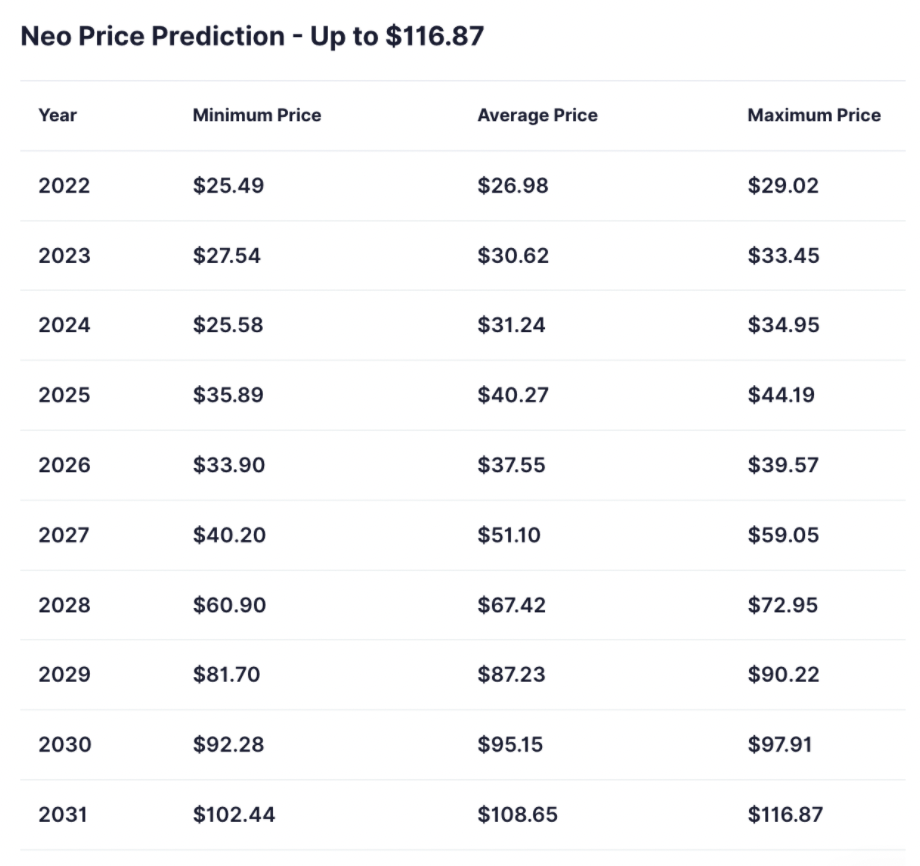Click the $51.10 average price value
Image resolution: width=920 pixels, height=866 pixels.
tap(509, 535)
